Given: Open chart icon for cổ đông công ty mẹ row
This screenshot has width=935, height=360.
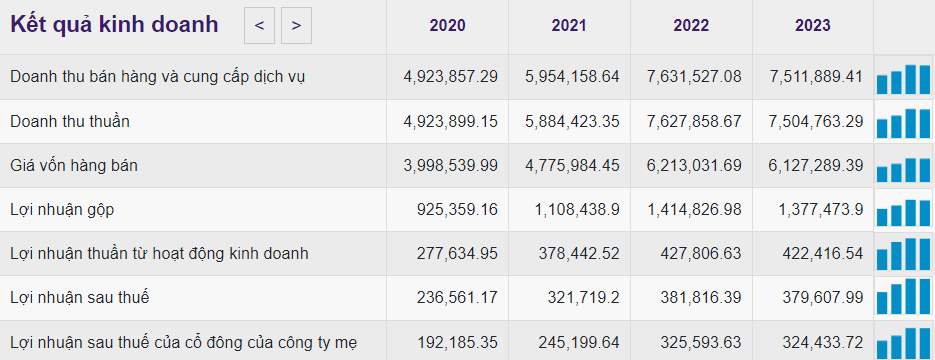Looking at the screenshot, I should pyautogui.click(x=903, y=343).
